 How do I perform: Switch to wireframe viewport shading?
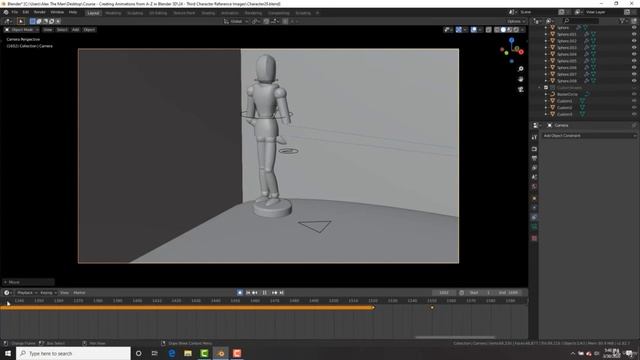point(497,30)
